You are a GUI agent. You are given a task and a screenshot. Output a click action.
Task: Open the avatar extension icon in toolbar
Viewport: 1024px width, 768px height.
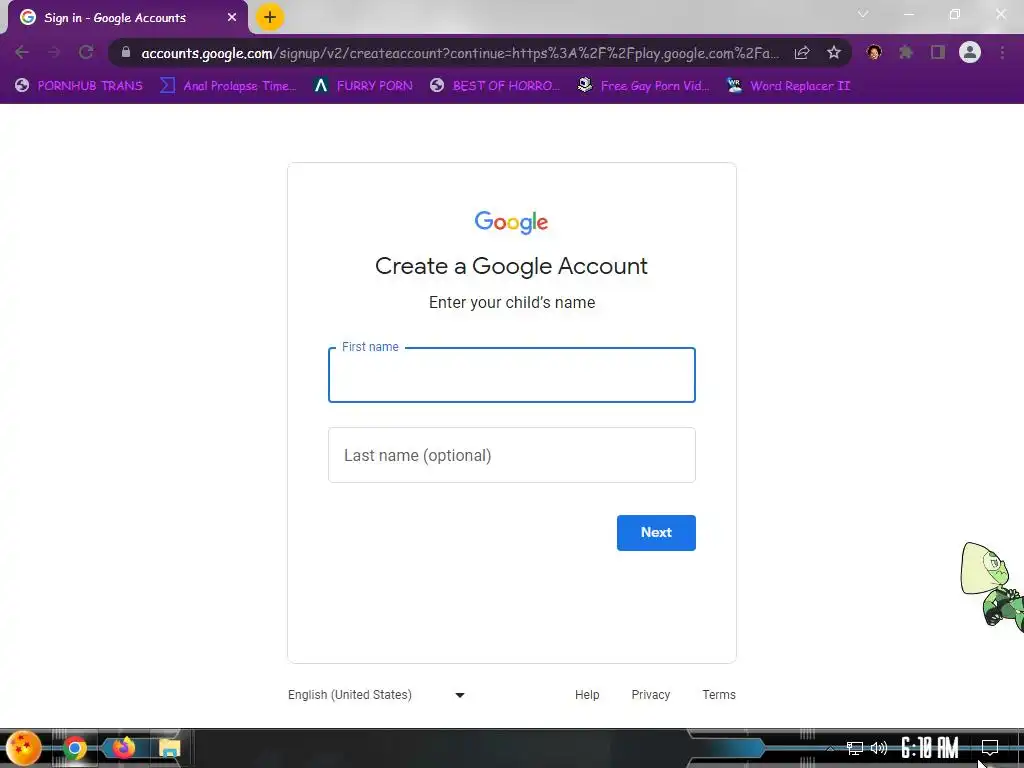(x=874, y=52)
